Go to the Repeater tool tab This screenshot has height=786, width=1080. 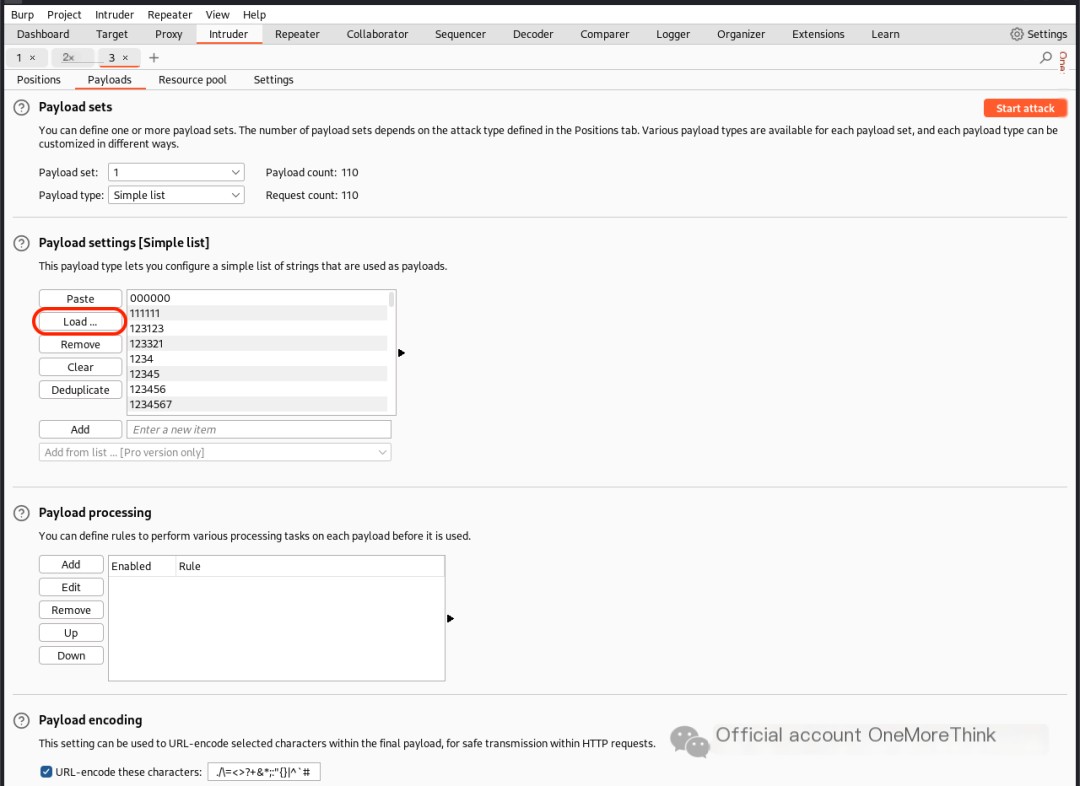[x=298, y=34]
